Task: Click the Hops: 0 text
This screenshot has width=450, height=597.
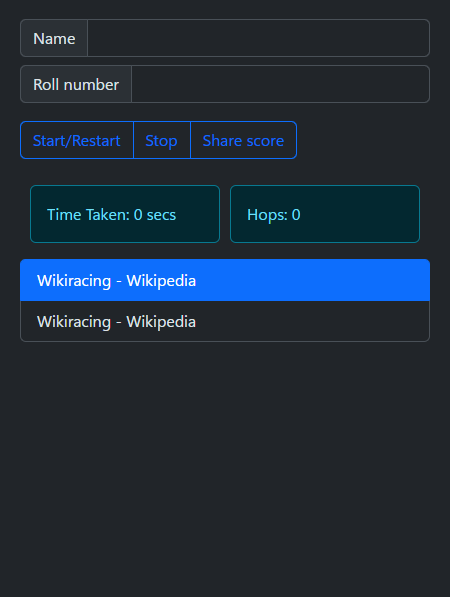Action: 274,215
